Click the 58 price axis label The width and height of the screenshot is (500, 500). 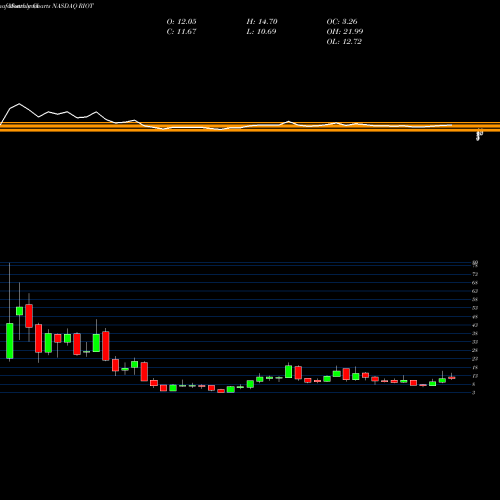[475, 300]
